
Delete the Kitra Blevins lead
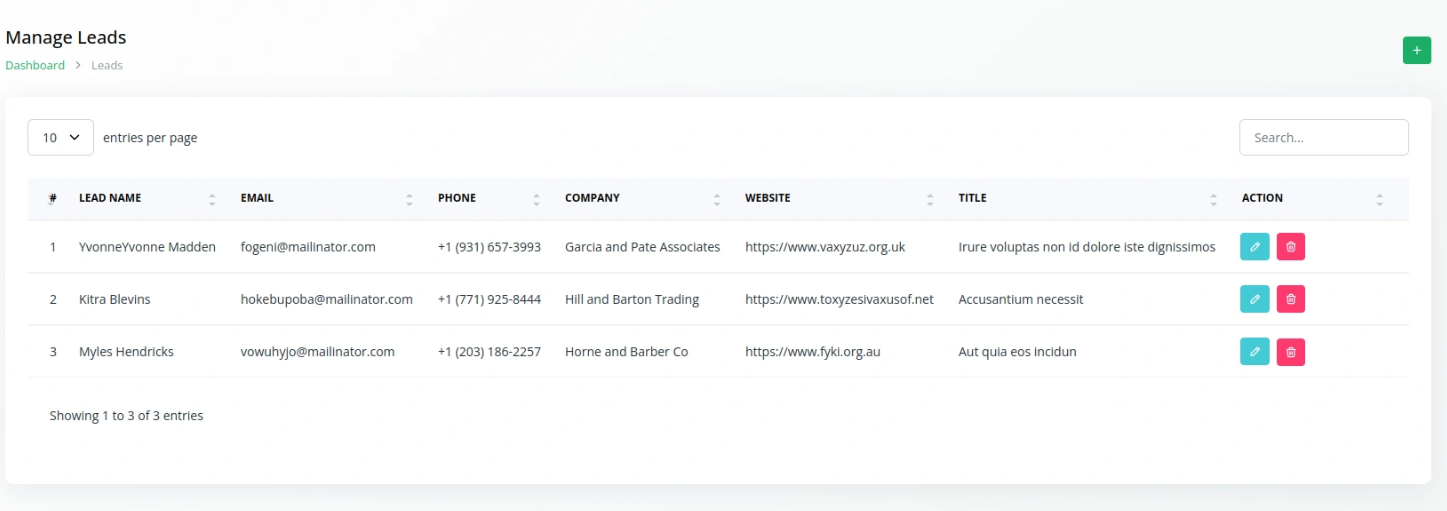coord(1290,299)
